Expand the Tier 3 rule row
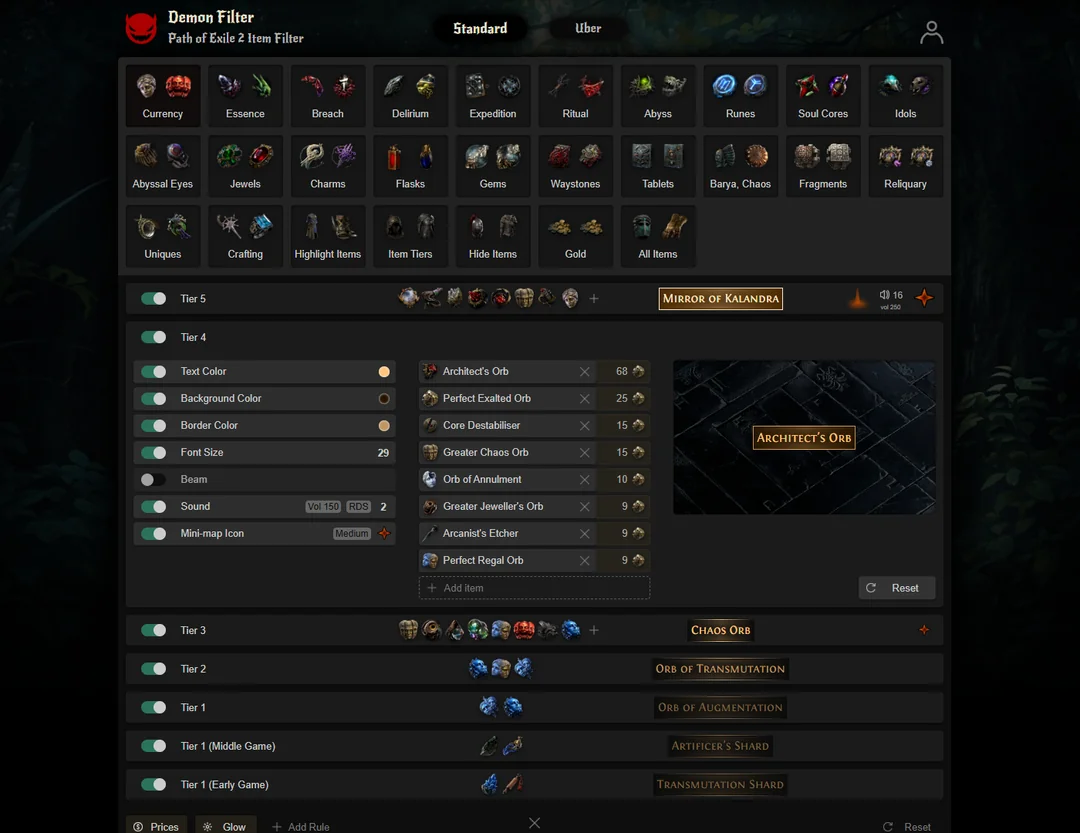1080x833 pixels. point(534,630)
